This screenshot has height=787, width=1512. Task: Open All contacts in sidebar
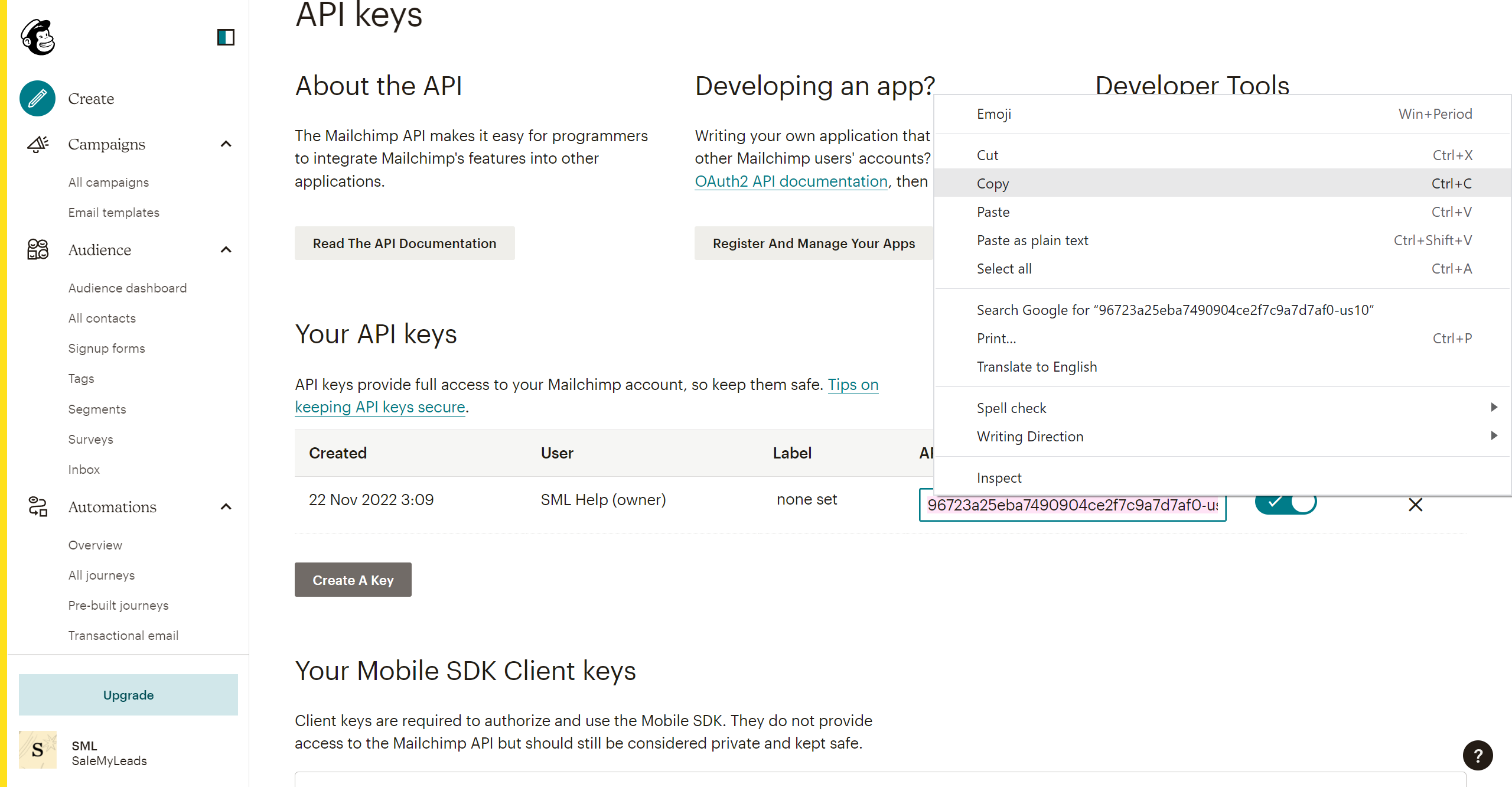[102, 318]
